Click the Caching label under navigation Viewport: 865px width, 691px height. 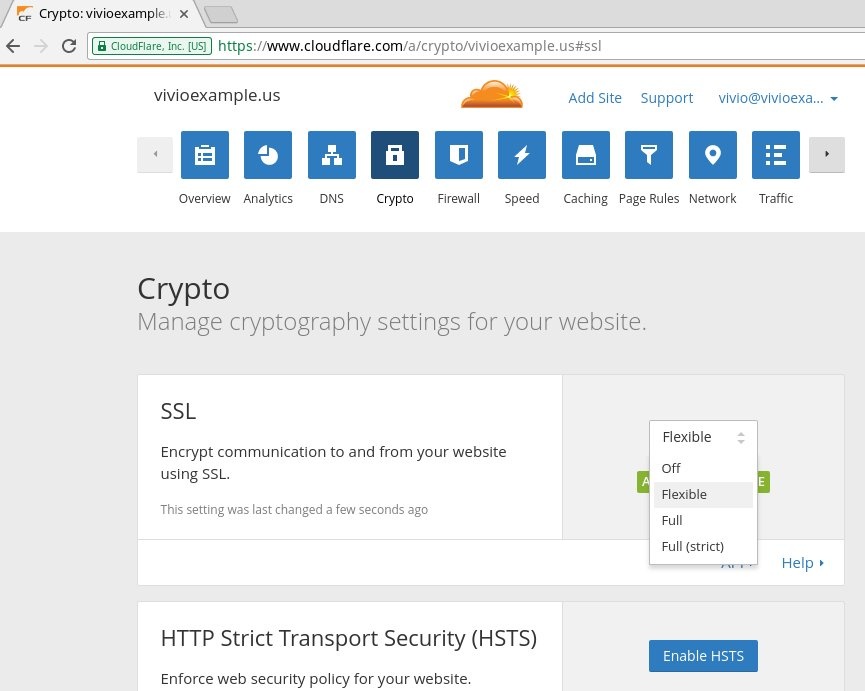pyautogui.click(x=585, y=199)
